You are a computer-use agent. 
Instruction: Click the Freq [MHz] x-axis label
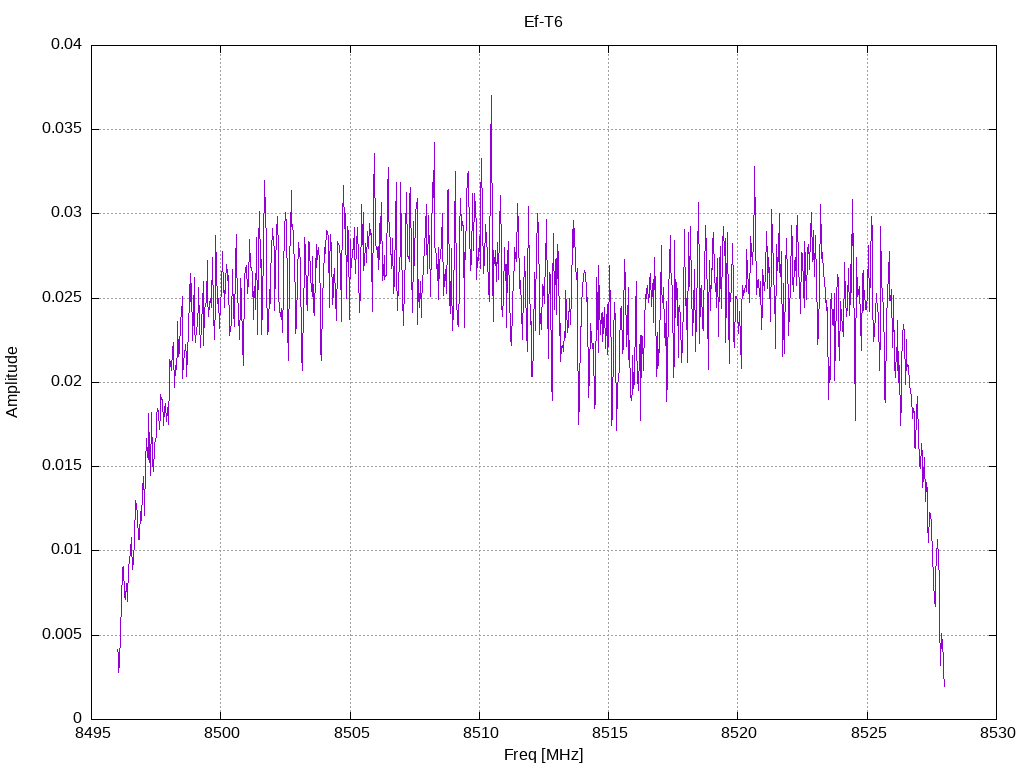click(x=543, y=755)
